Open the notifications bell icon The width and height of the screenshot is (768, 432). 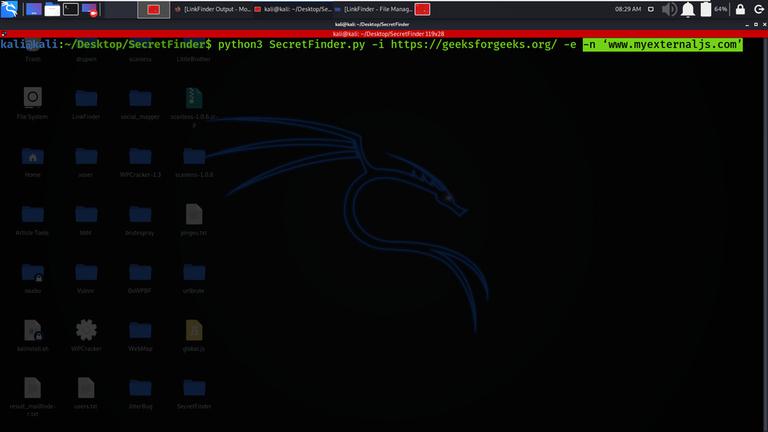688,9
